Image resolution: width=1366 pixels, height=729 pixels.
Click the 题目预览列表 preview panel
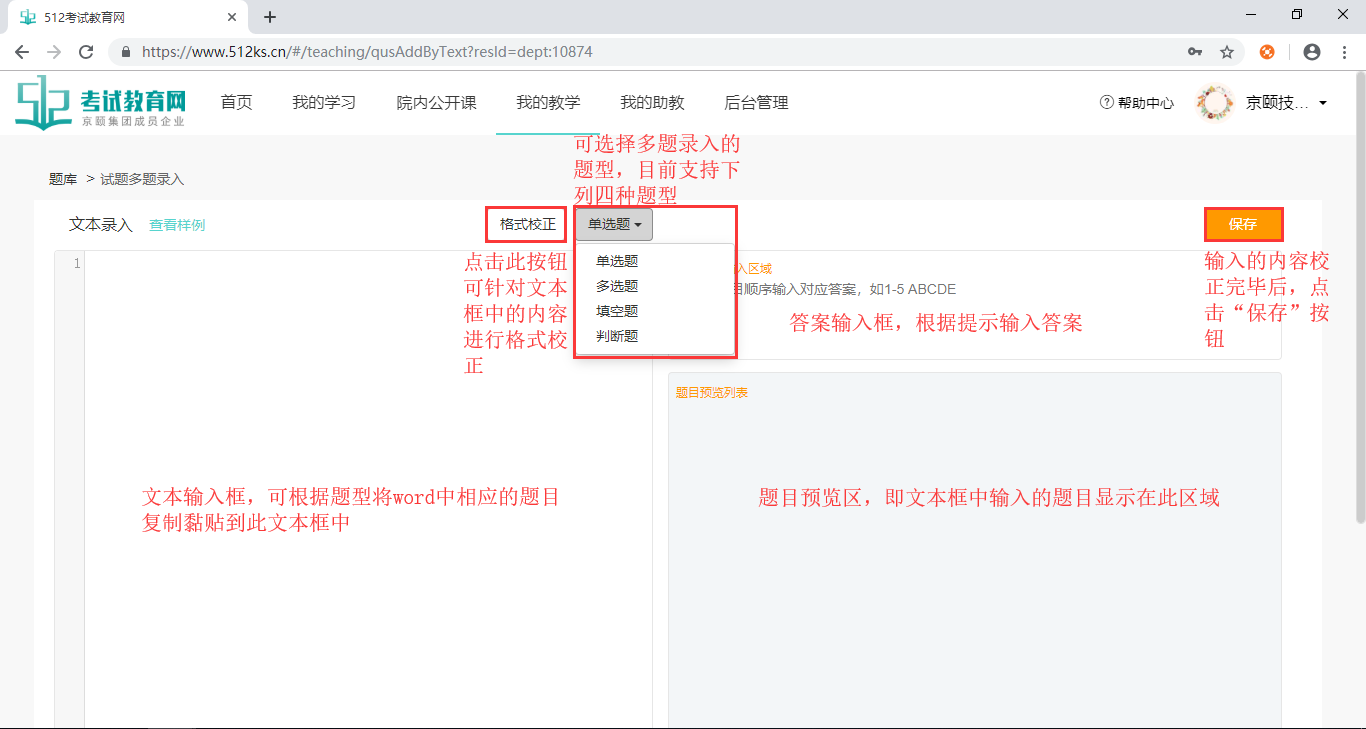tap(975, 550)
